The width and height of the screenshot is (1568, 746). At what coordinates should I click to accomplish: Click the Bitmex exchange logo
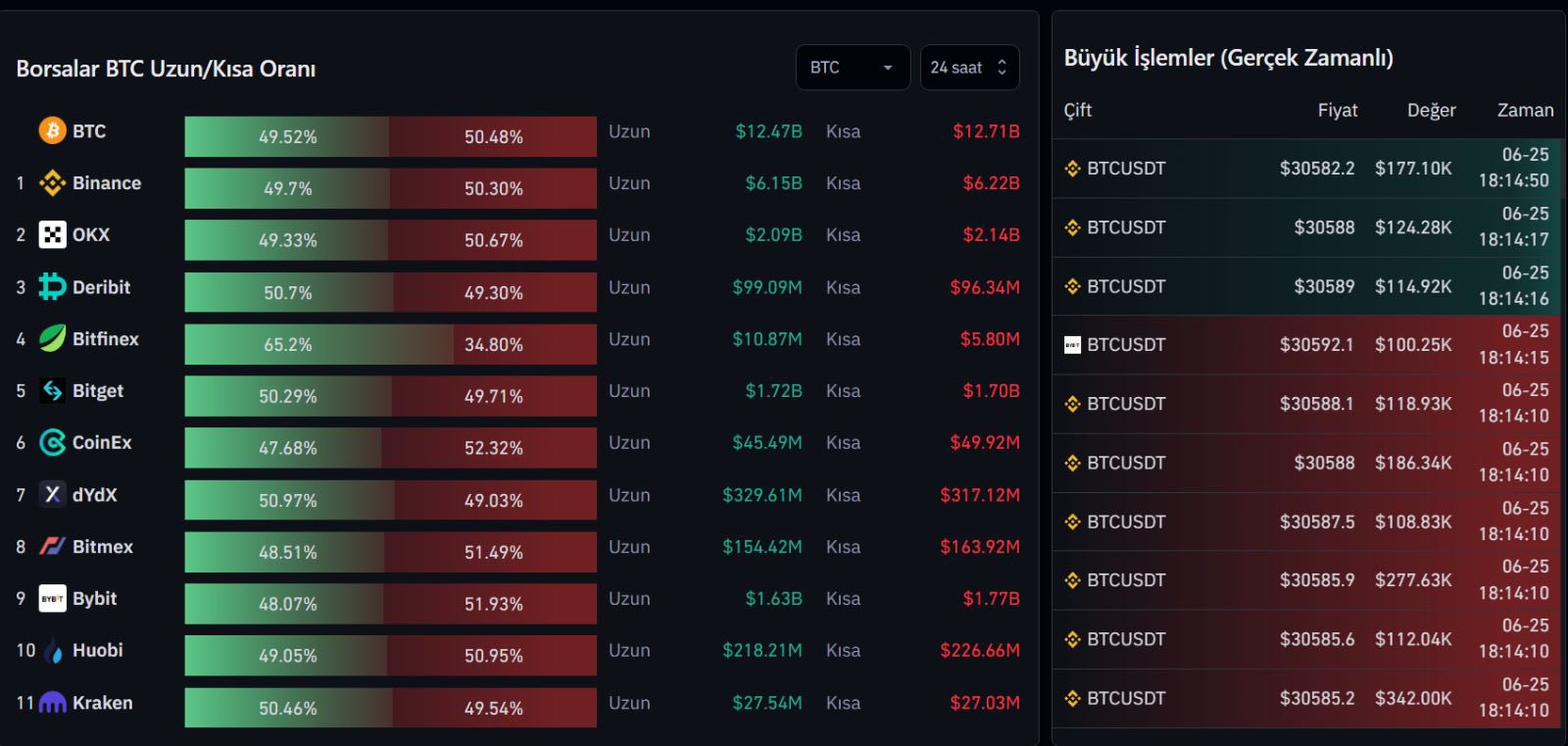(52, 546)
